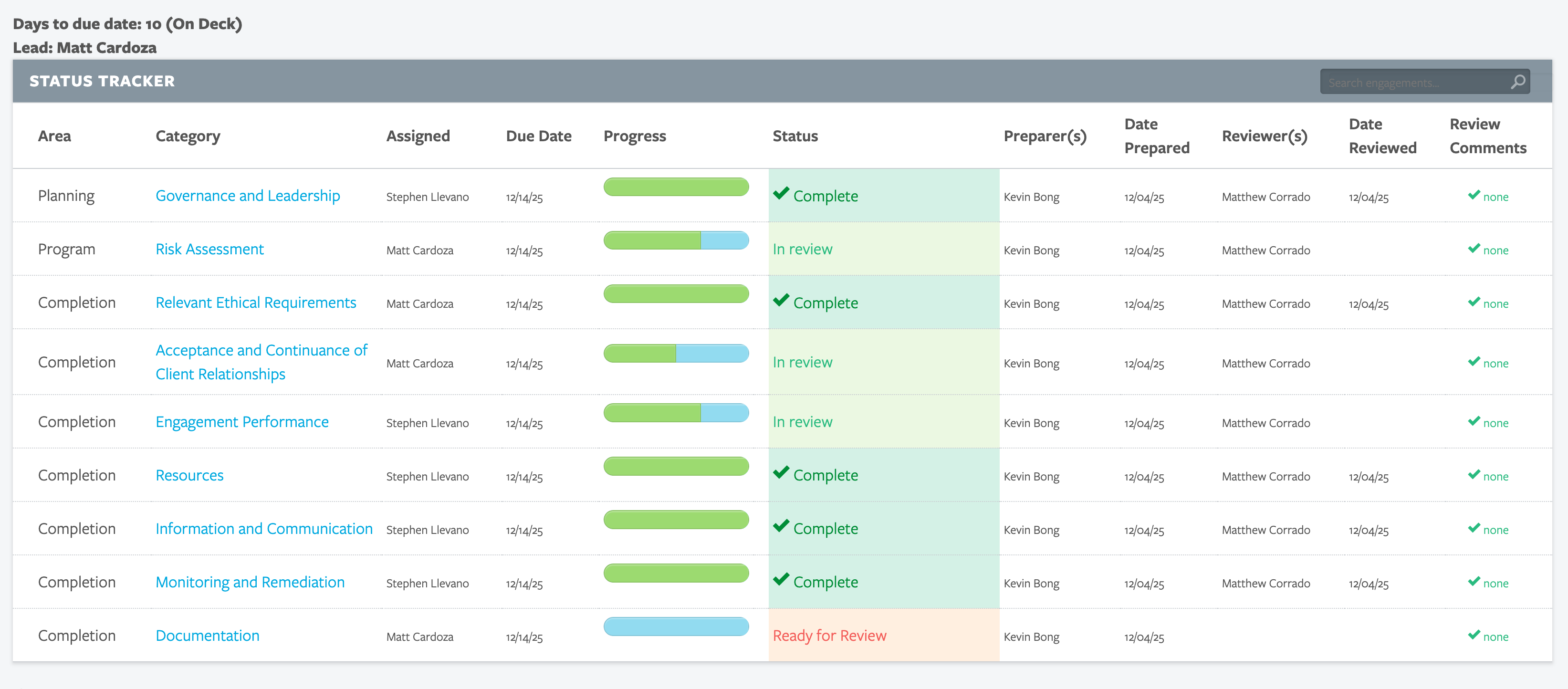Screen dimensions: 1568x689
Task: Click checkmark in Monitoring and Remediation status
Action: [x=781, y=580]
